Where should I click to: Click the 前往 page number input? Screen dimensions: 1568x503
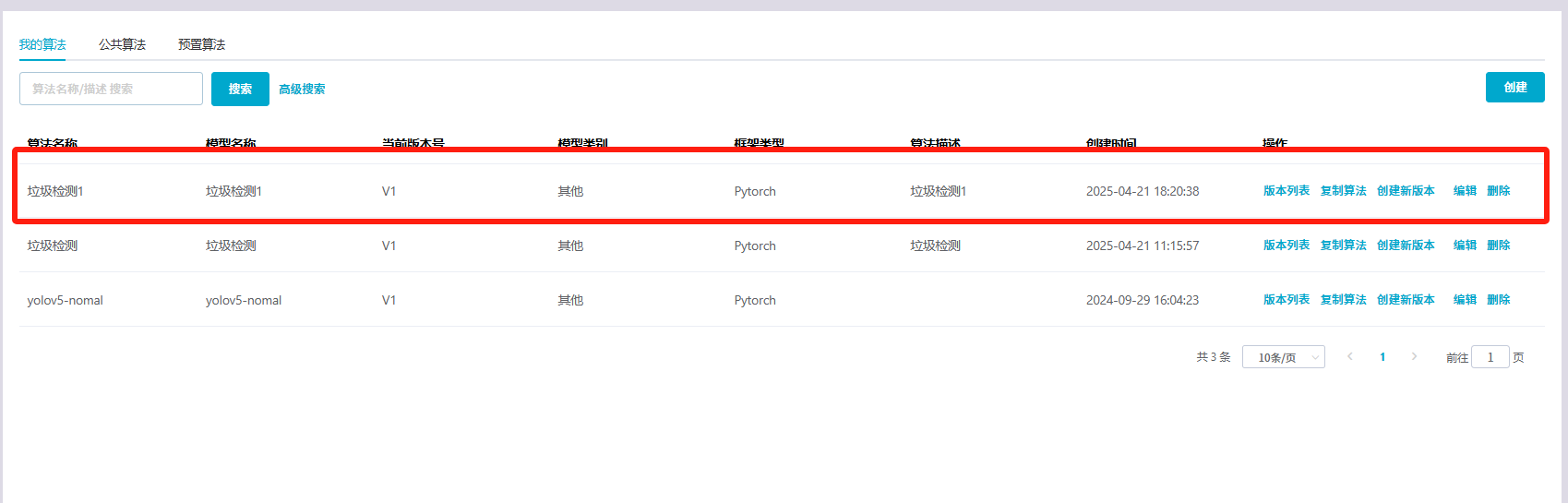(1490, 357)
